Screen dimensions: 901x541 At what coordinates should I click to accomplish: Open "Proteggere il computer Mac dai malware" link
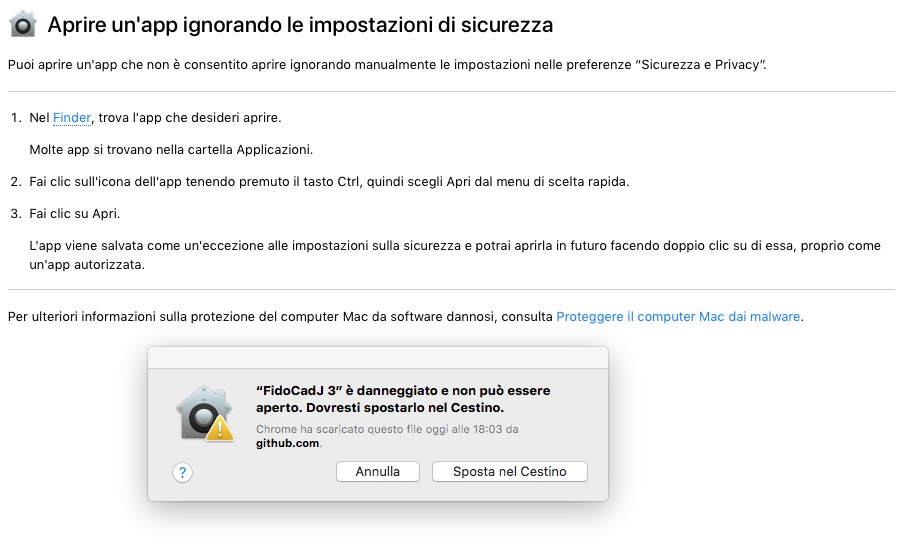click(x=678, y=317)
